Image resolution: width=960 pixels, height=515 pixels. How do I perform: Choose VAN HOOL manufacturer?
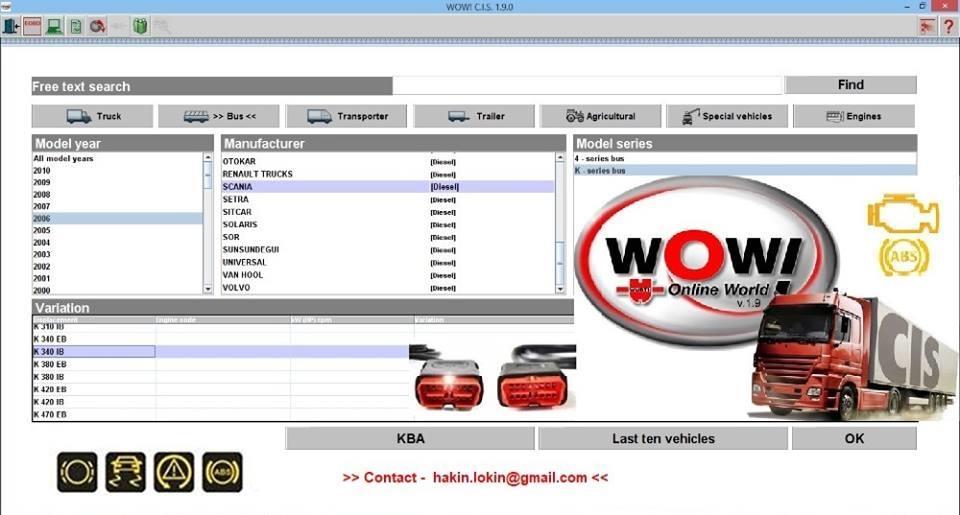click(388, 275)
